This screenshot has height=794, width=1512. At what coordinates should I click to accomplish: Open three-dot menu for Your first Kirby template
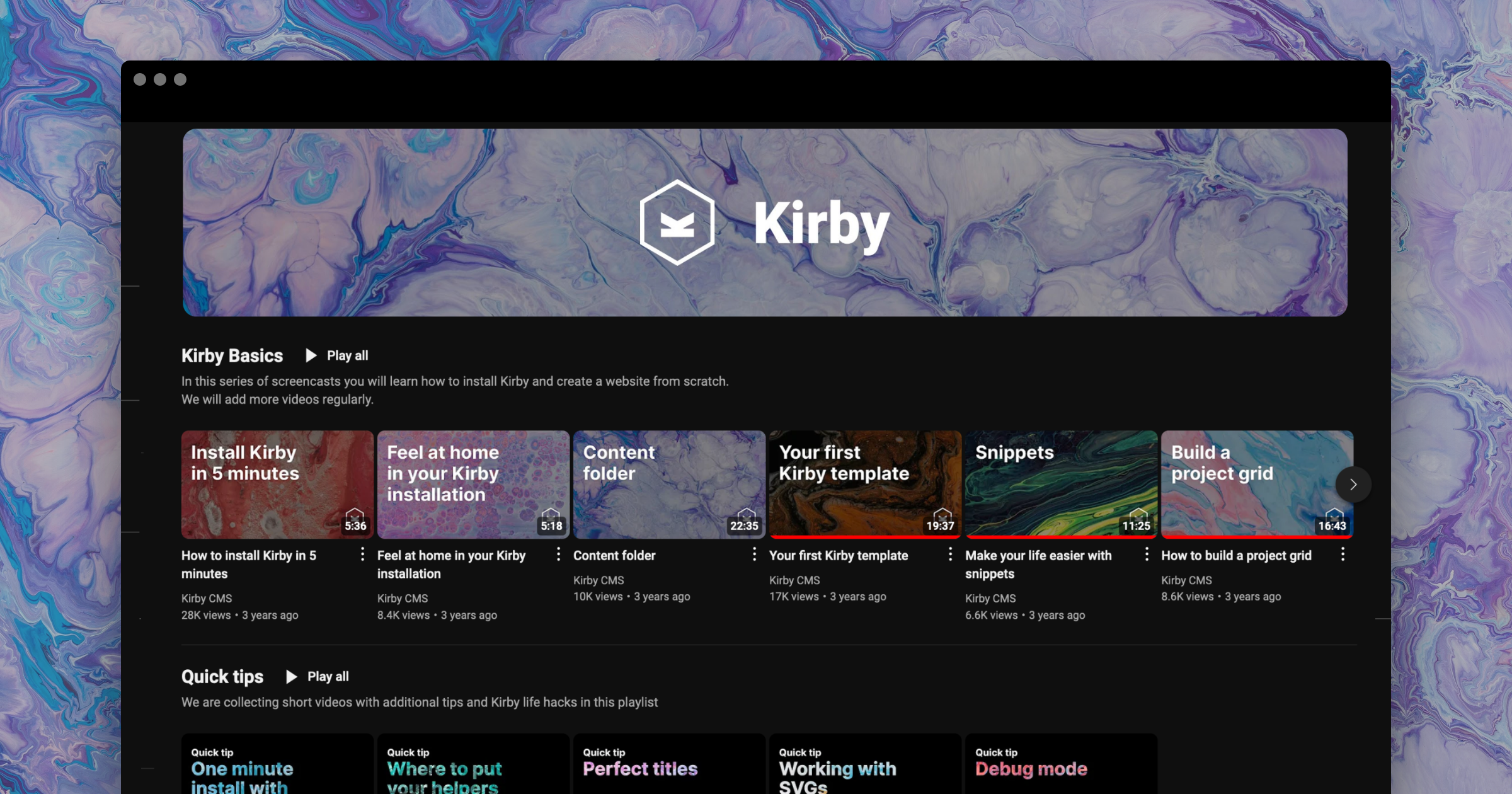click(x=950, y=555)
